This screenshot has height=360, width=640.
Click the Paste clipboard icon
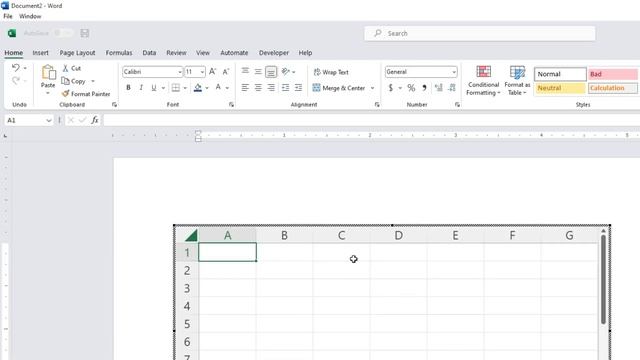[48, 72]
